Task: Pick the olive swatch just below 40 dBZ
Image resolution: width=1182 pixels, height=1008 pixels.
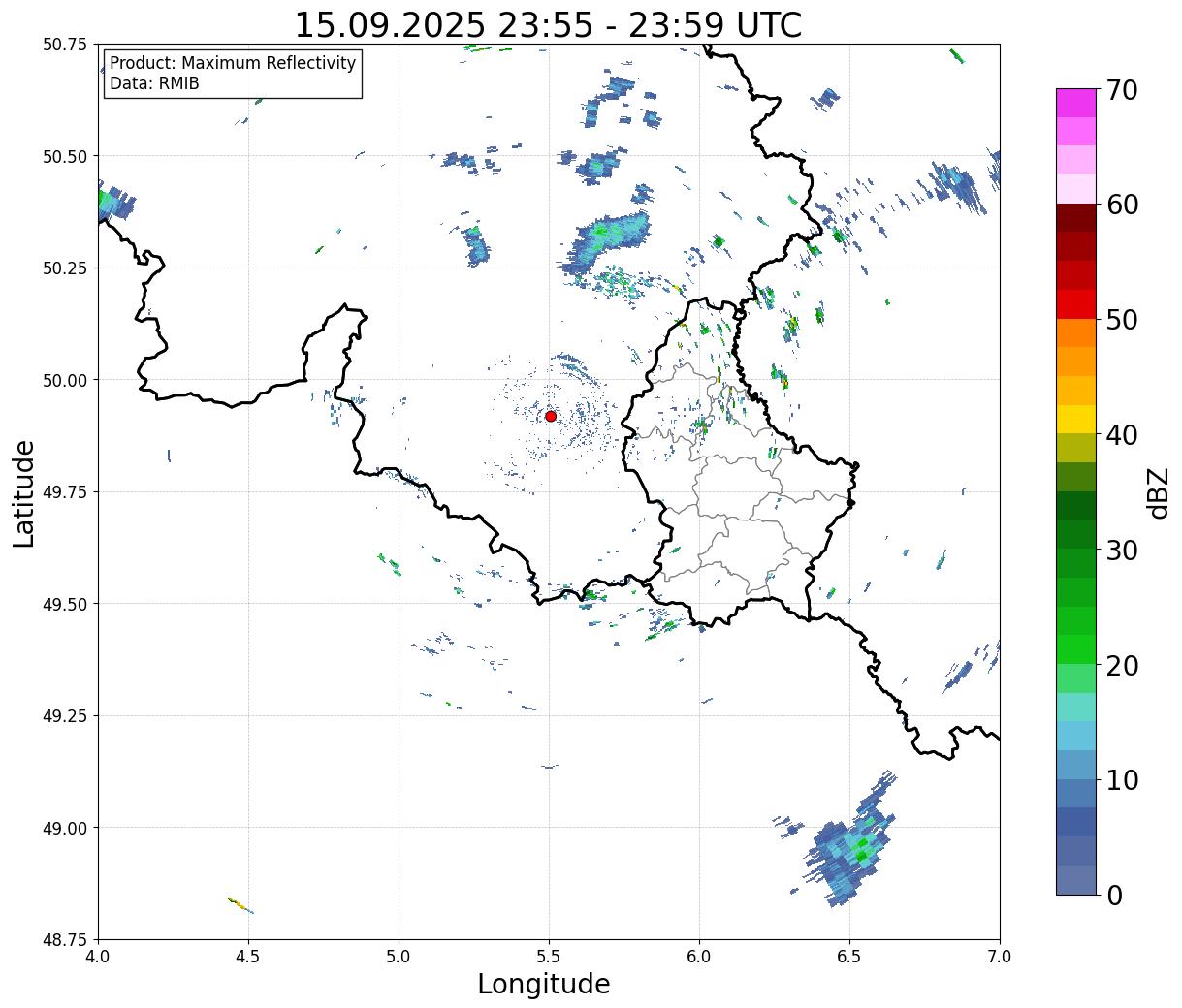Action: [x=1076, y=448]
